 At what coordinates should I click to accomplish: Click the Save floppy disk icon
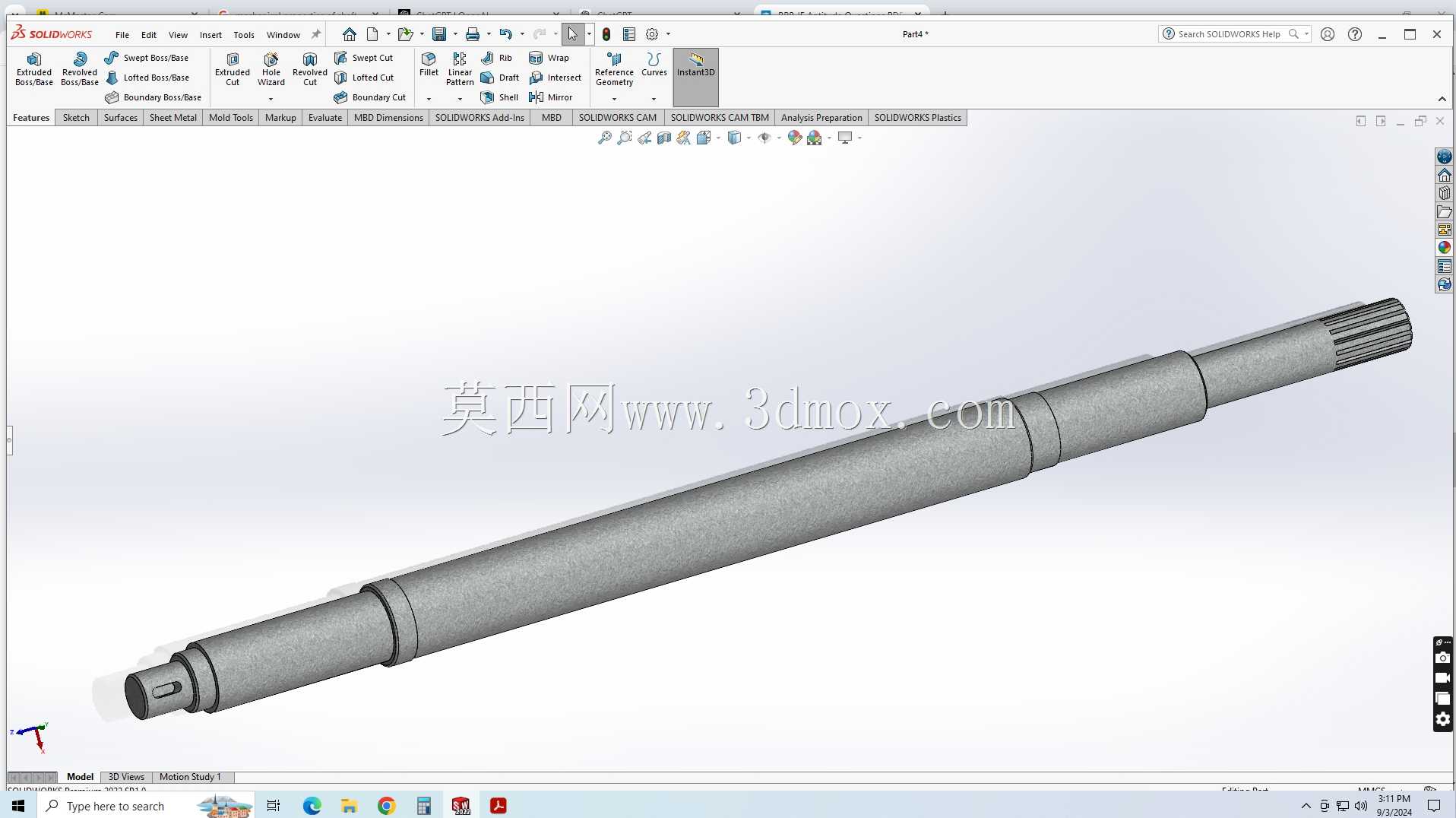tap(439, 34)
